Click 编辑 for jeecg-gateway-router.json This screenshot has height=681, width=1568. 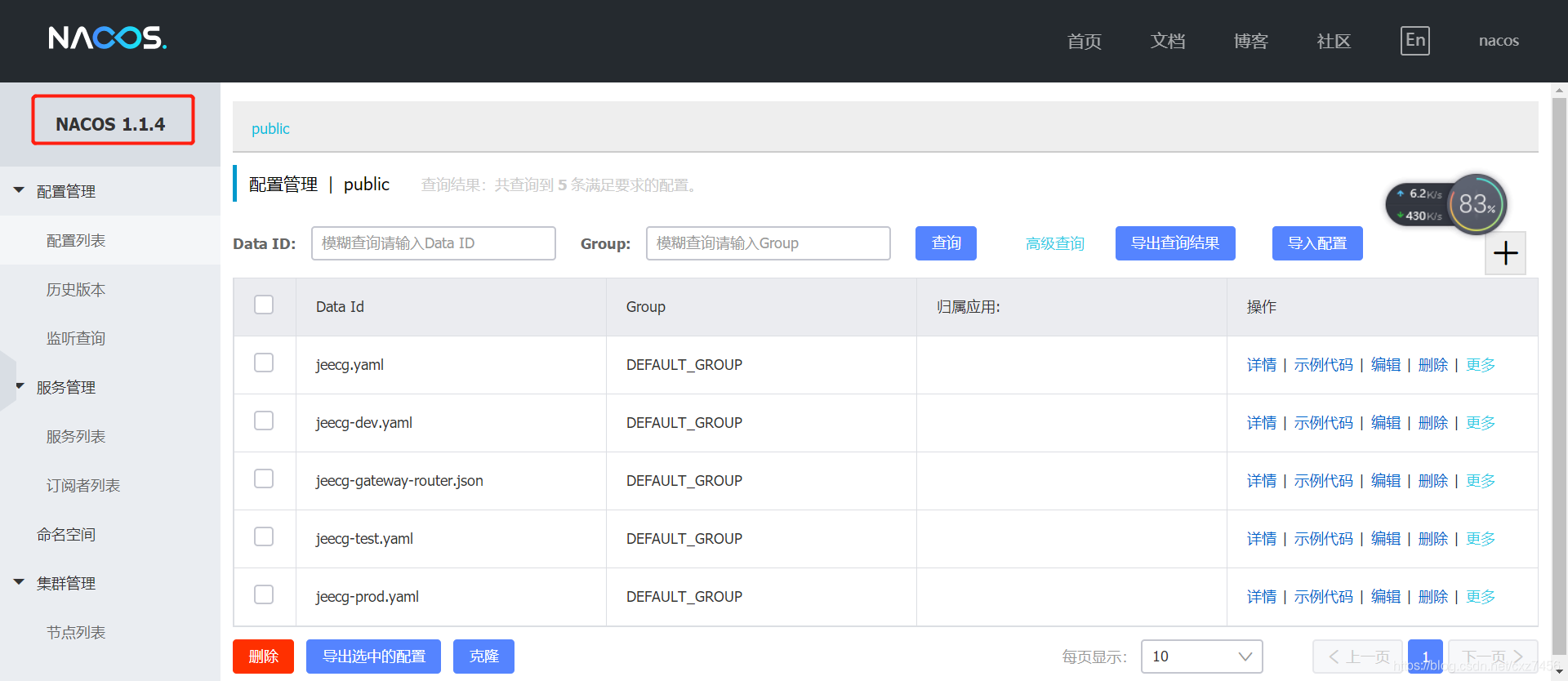pos(1386,481)
